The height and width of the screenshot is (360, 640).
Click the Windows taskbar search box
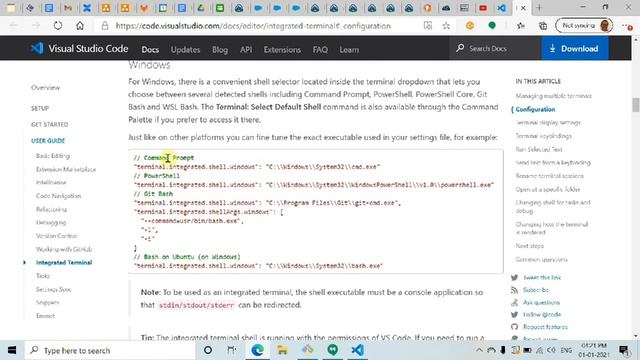click(110, 350)
